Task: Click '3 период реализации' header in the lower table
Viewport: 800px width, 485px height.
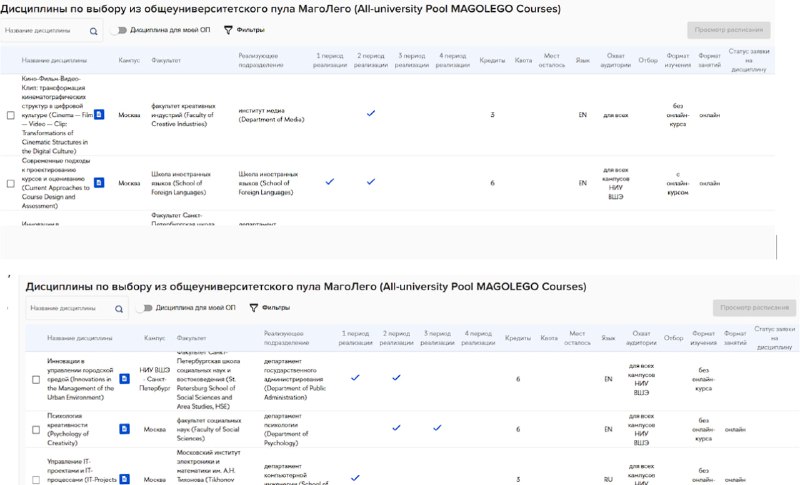Action: tap(437, 338)
